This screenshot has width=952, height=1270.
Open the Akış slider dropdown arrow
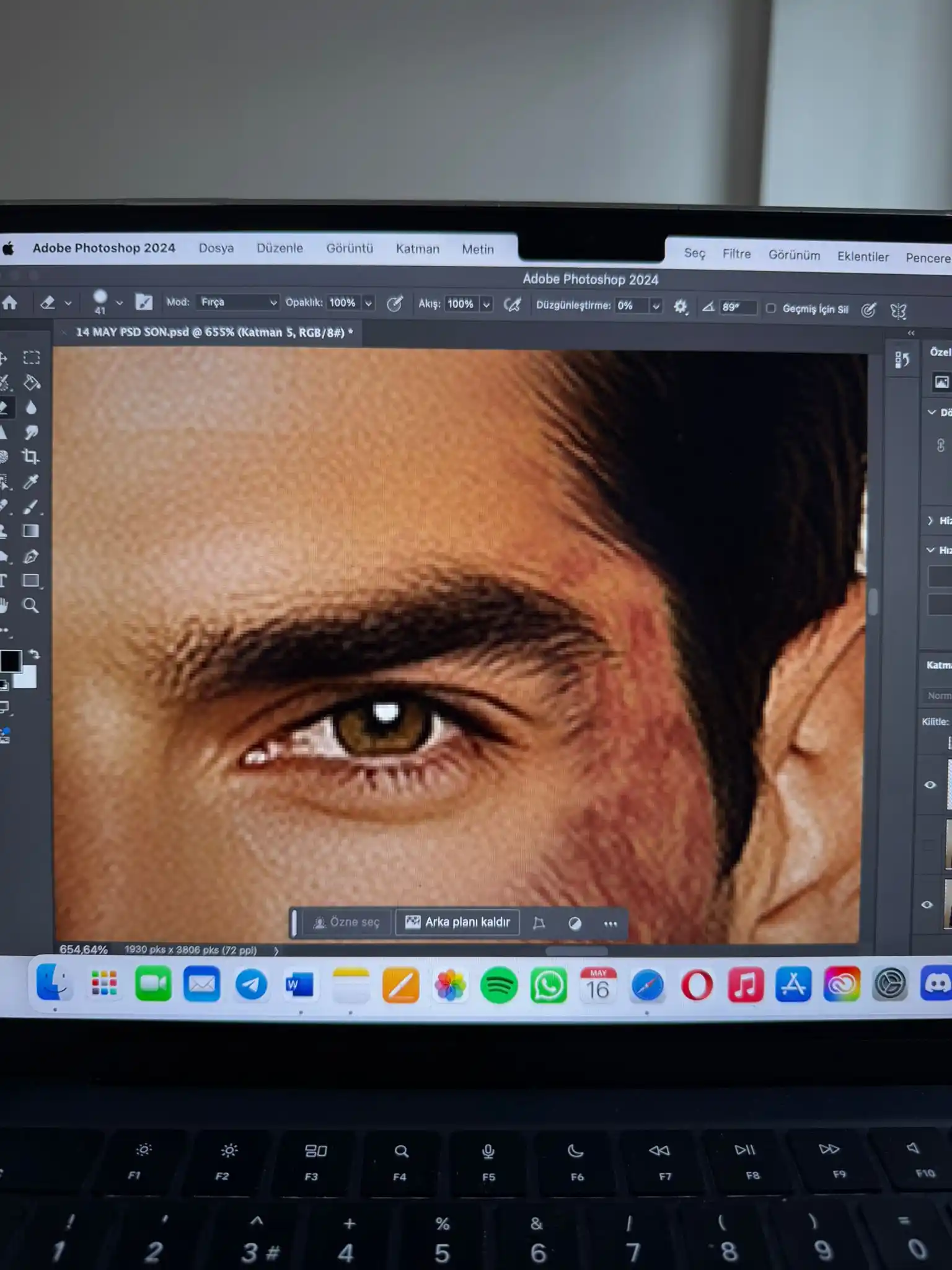click(x=487, y=304)
